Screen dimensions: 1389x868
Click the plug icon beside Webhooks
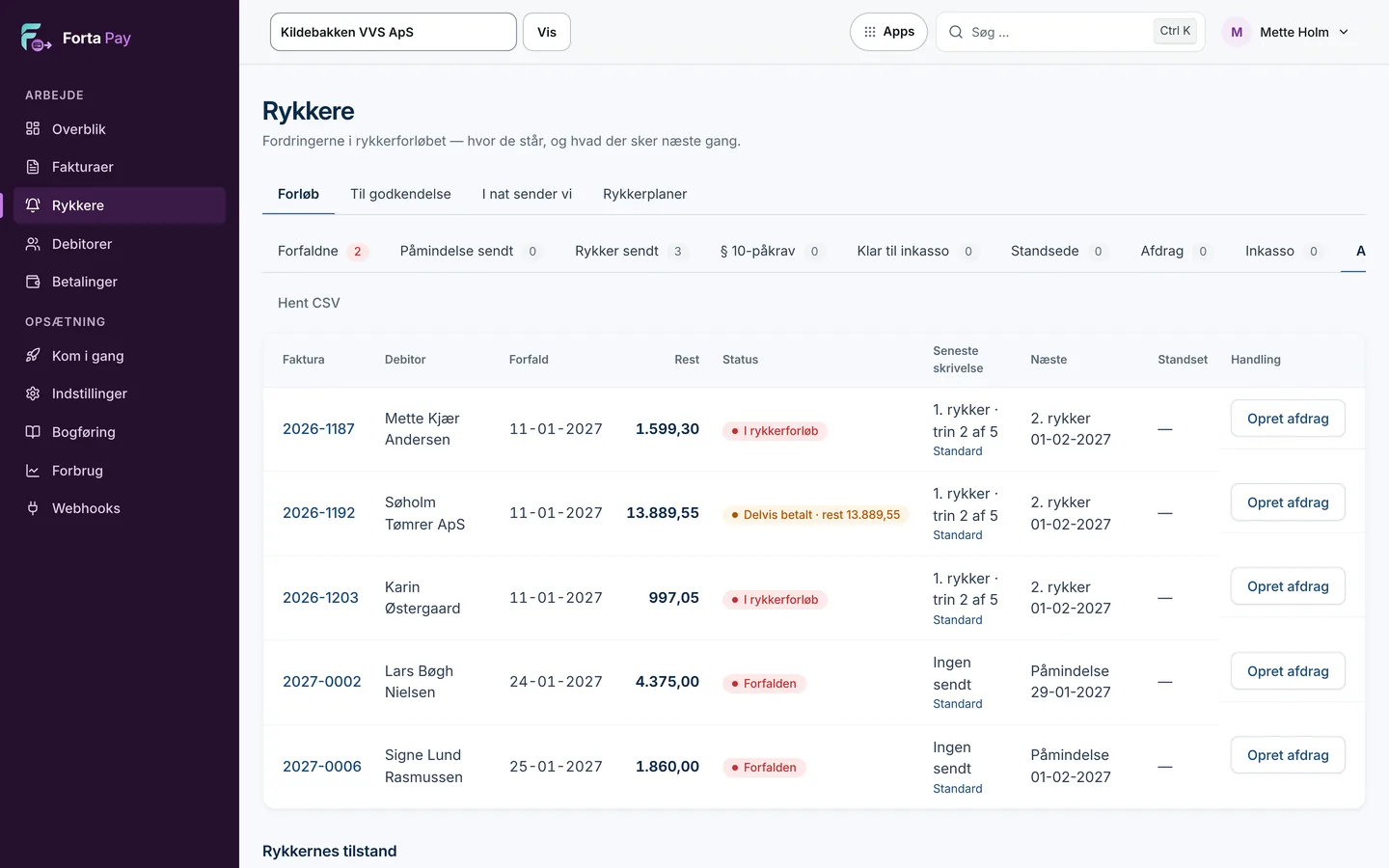[33, 508]
